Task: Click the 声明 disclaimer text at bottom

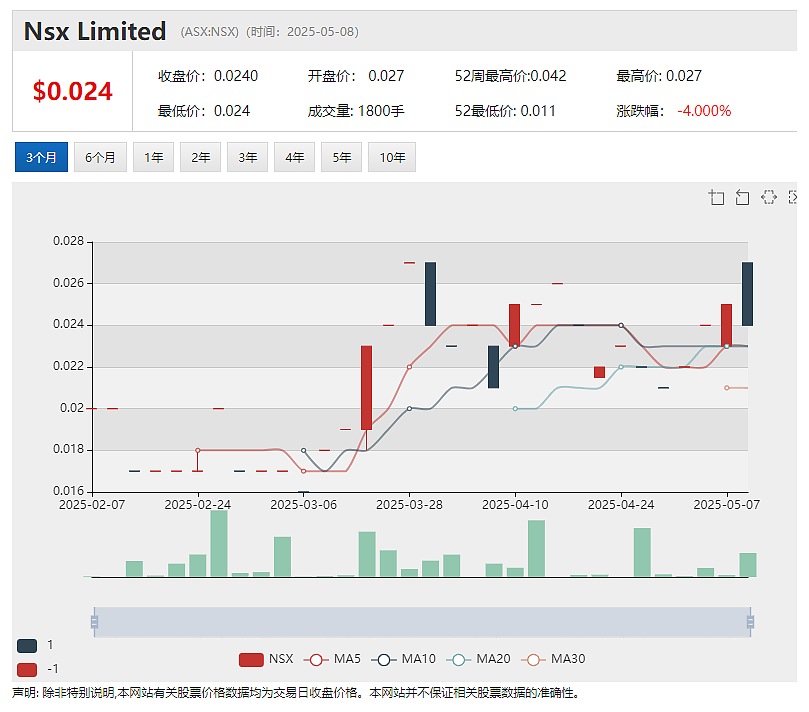Action: (296, 693)
